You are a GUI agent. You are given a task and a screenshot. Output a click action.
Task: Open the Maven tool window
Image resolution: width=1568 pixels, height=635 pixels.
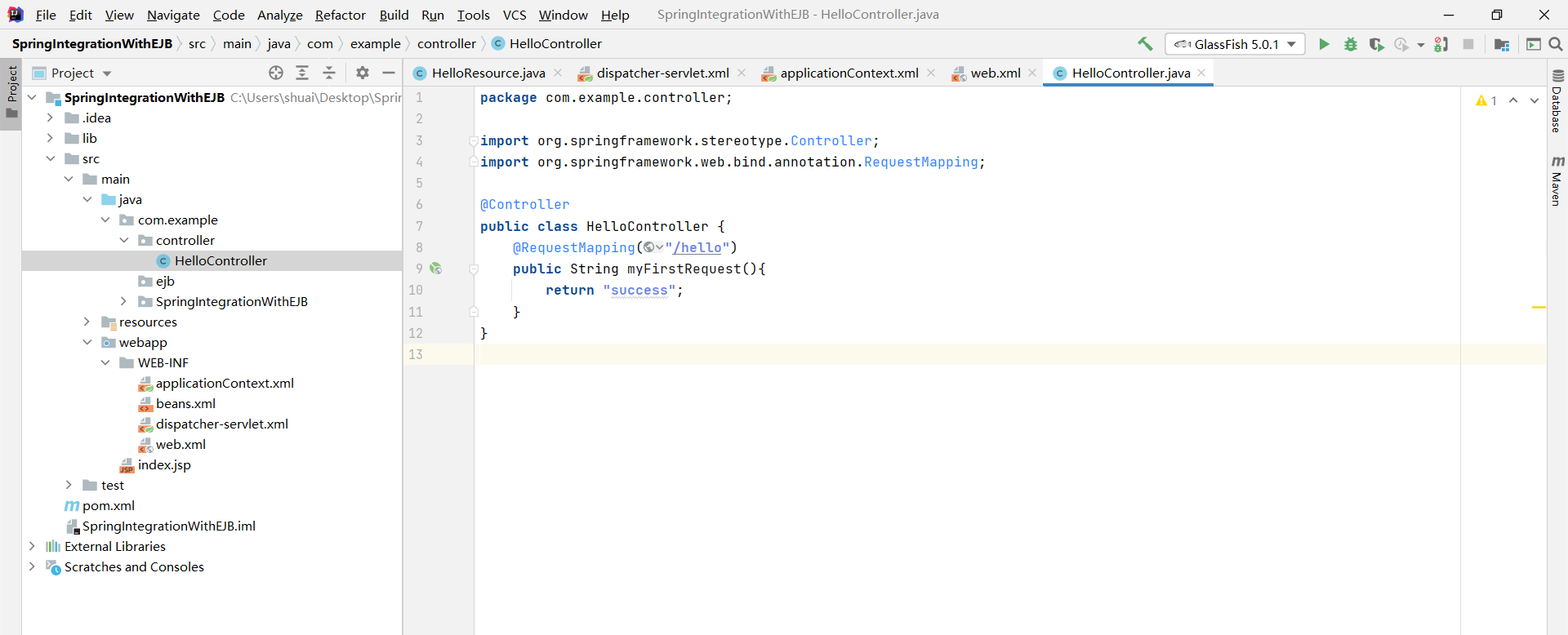tap(1557, 180)
